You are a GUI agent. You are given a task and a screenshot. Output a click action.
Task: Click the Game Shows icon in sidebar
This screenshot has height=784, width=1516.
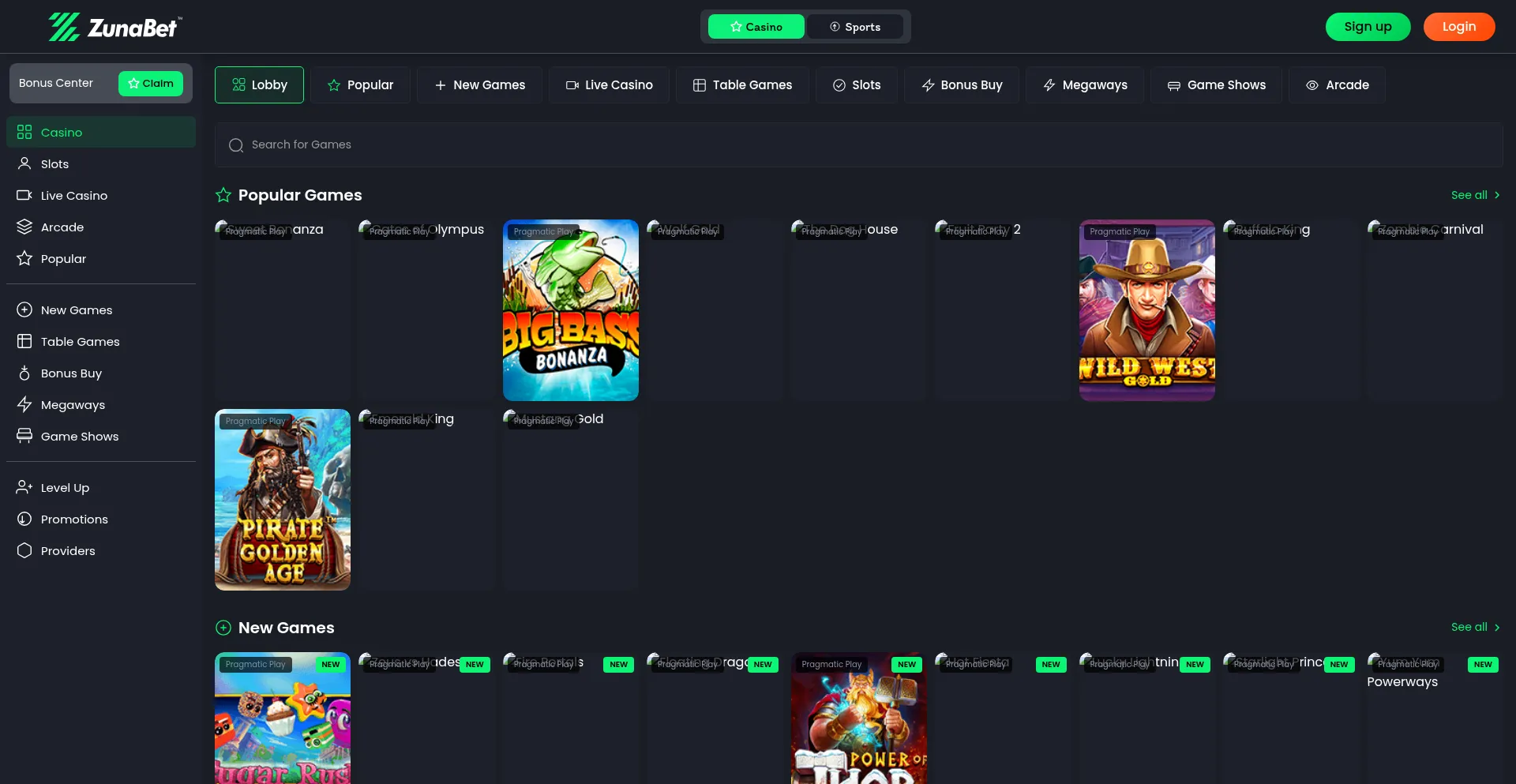[24, 436]
